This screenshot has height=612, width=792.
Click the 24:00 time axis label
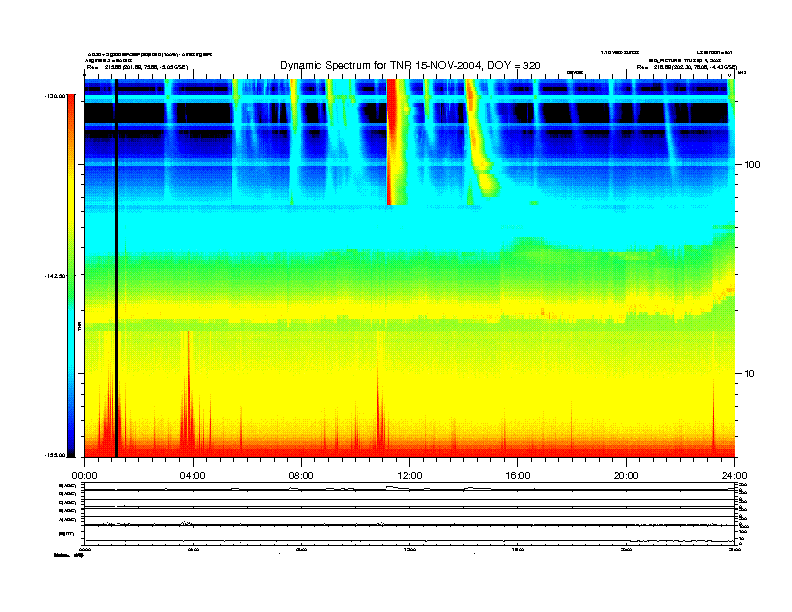click(734, 476)
